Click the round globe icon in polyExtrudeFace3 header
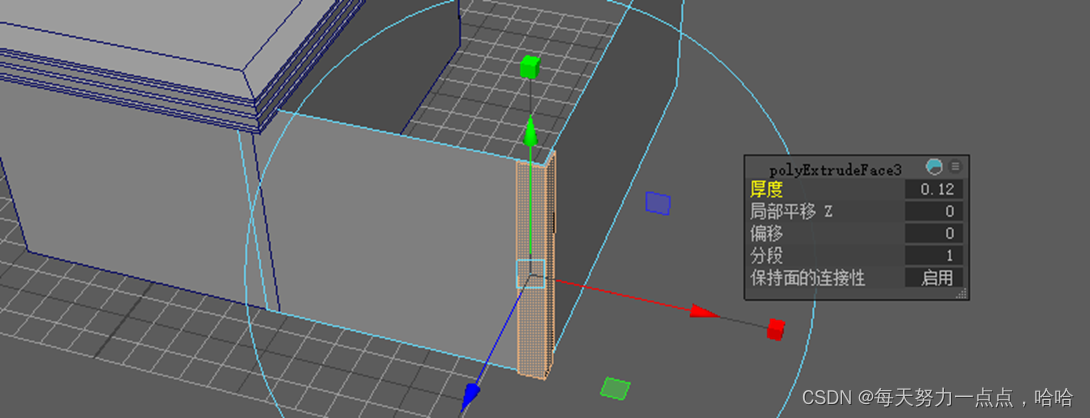This screenshot has height=418, width=1090. (935, 167)
